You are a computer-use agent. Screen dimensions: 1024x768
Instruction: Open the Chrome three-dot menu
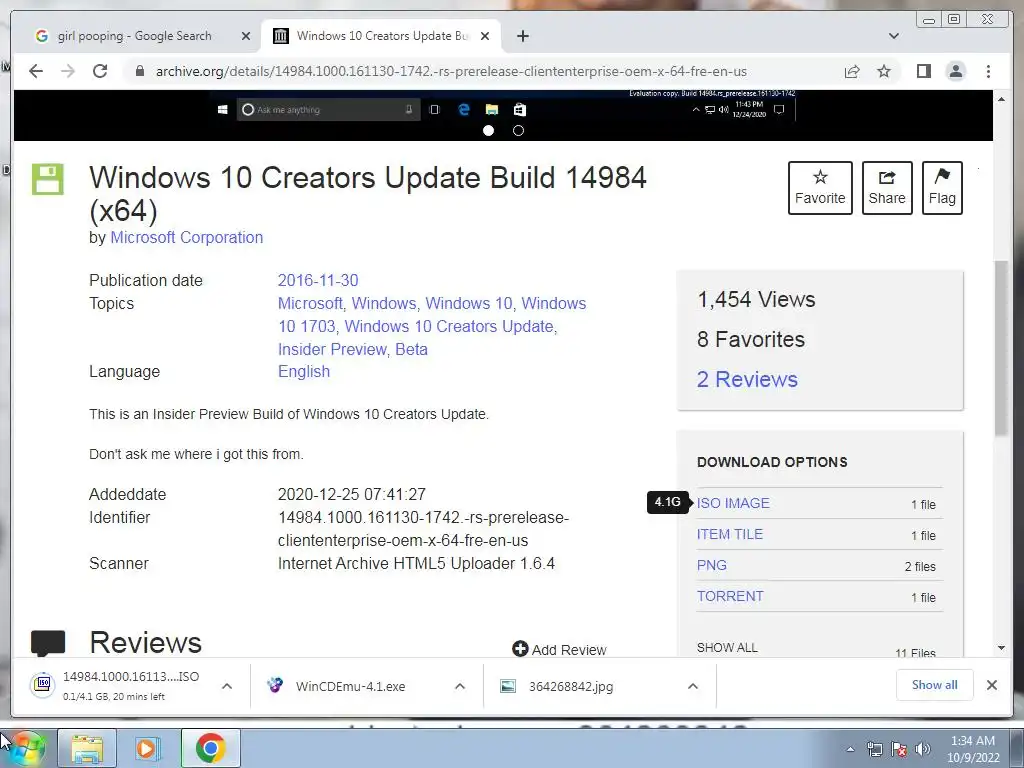tap(988, 71)
